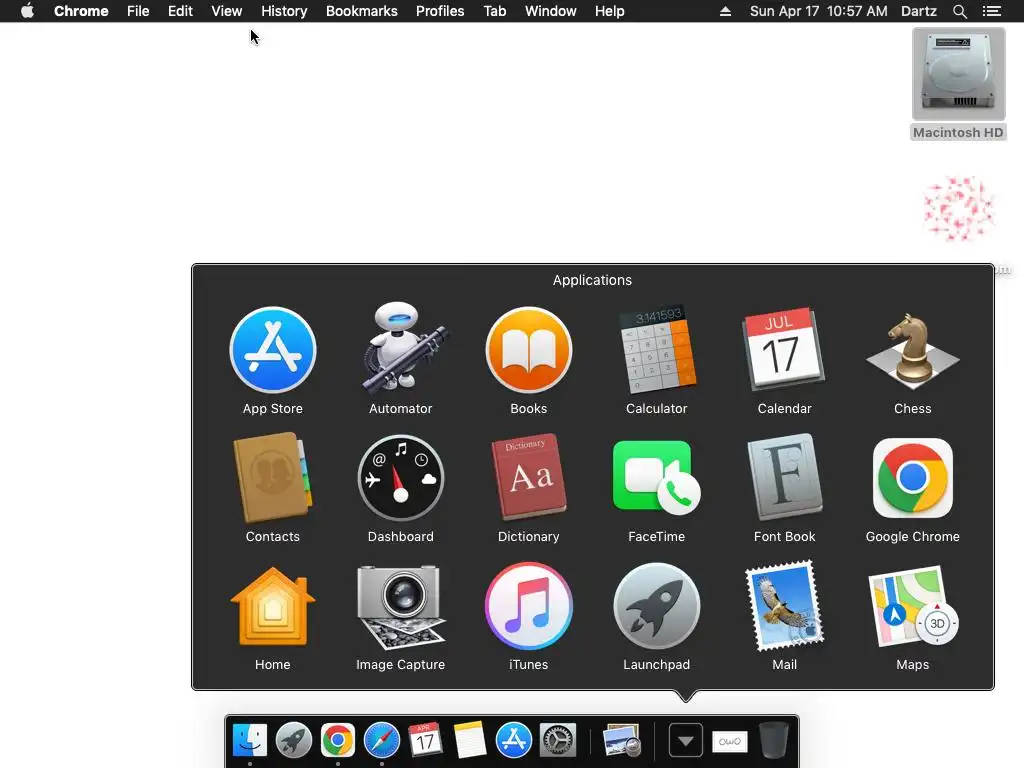Open the Books app icon
Image resolution: width=1024 pixels, height=768 pixels.
point(528,350)
